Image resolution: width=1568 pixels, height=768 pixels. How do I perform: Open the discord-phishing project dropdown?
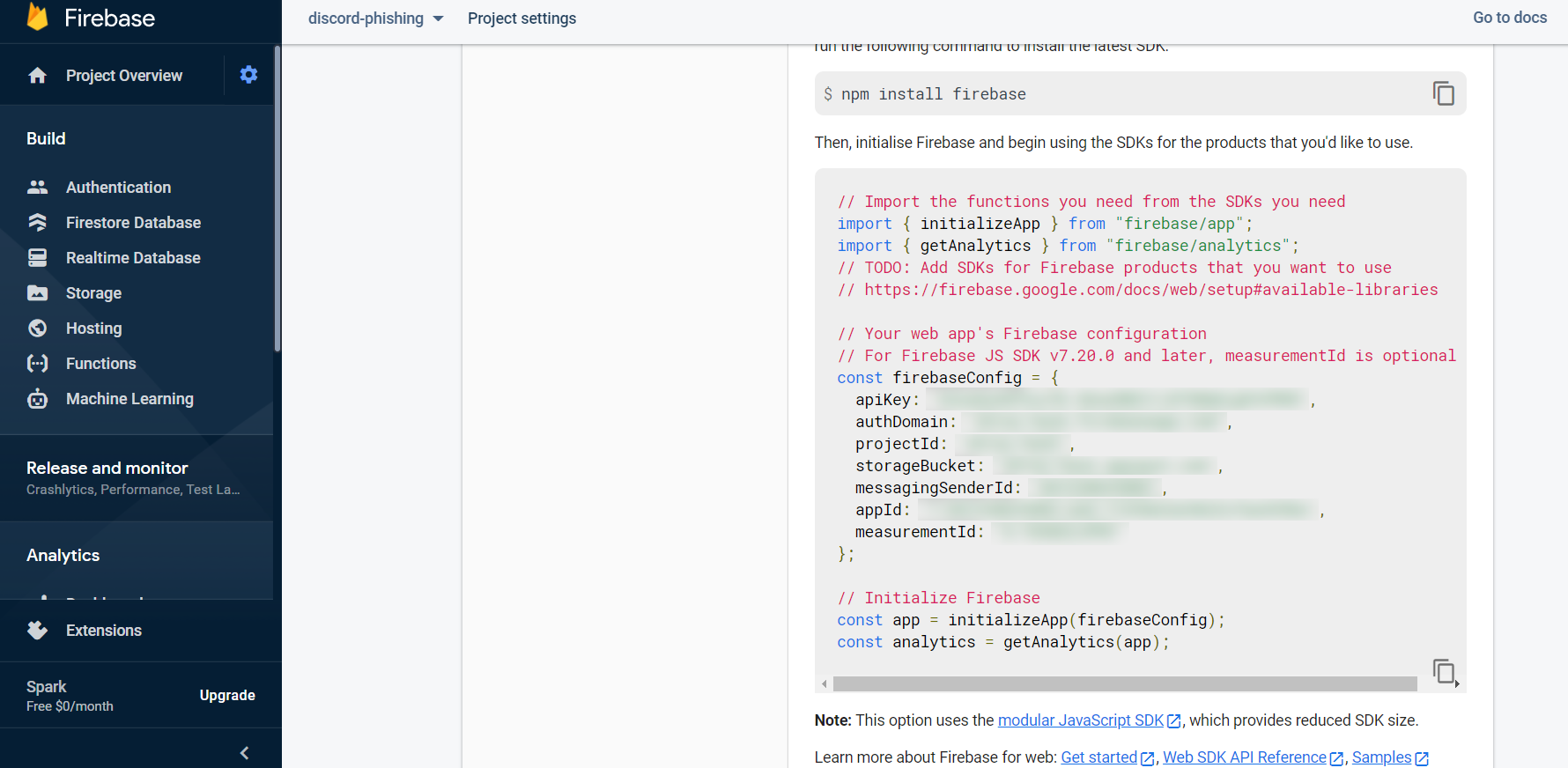375,18
